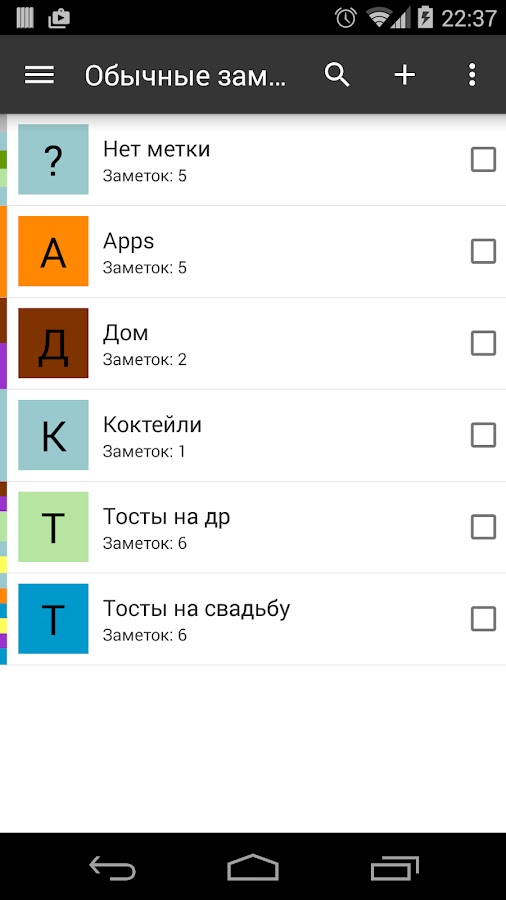Screen dimensions: 506x900
Task: Tap the orange 'A' Apps tile
Action: pos(53,251)
